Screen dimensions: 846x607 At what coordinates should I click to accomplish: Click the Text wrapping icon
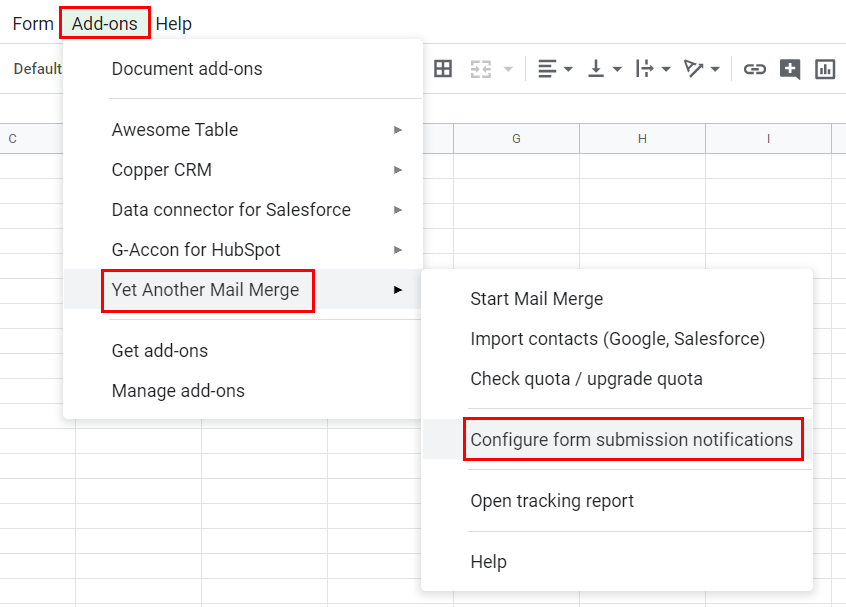[x=645, y=69]
